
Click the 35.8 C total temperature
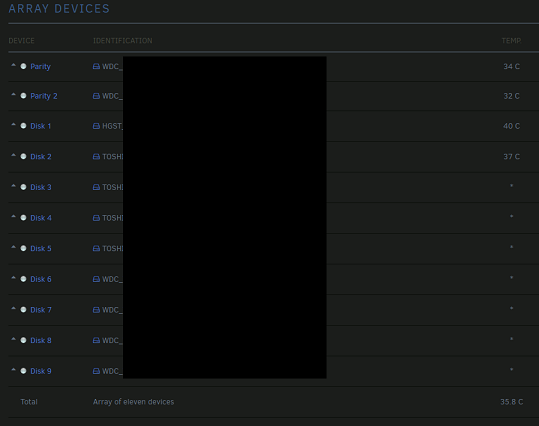(x=512, y=402)
